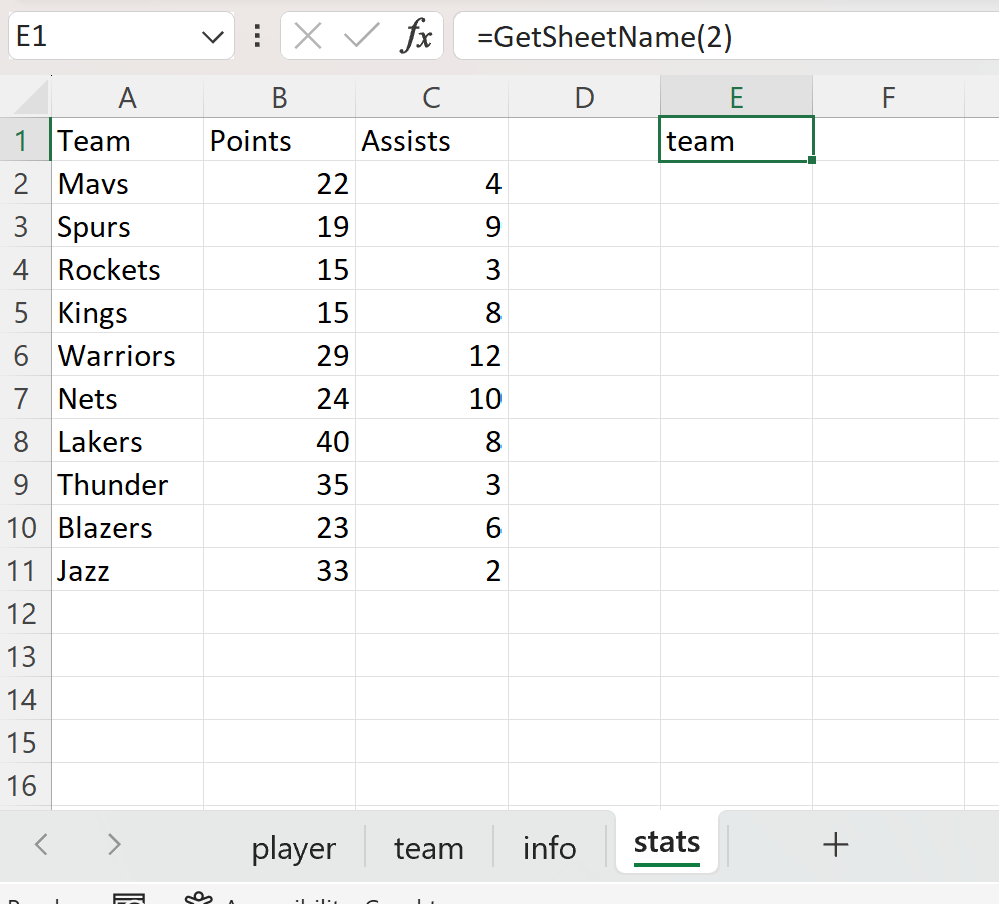Click the keyboard shortcuts icon near Ready status
Viewport: 999px width, 904px height.
[x=130, y=898]
